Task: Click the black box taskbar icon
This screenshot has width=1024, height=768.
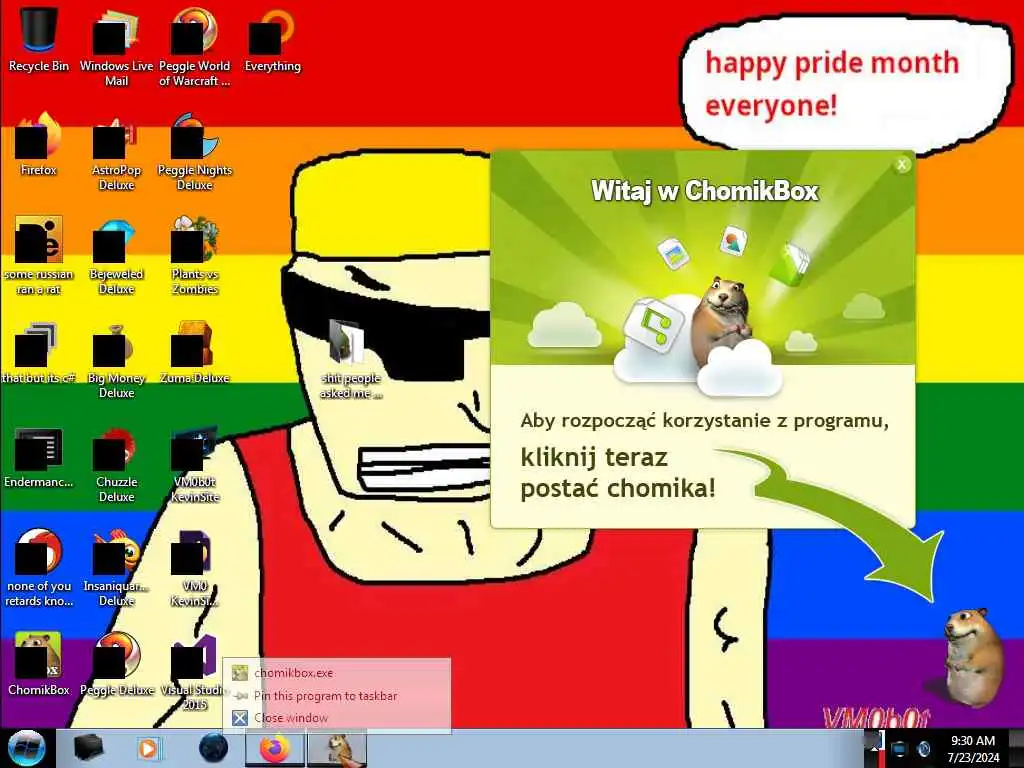Action: pos(89,748)
